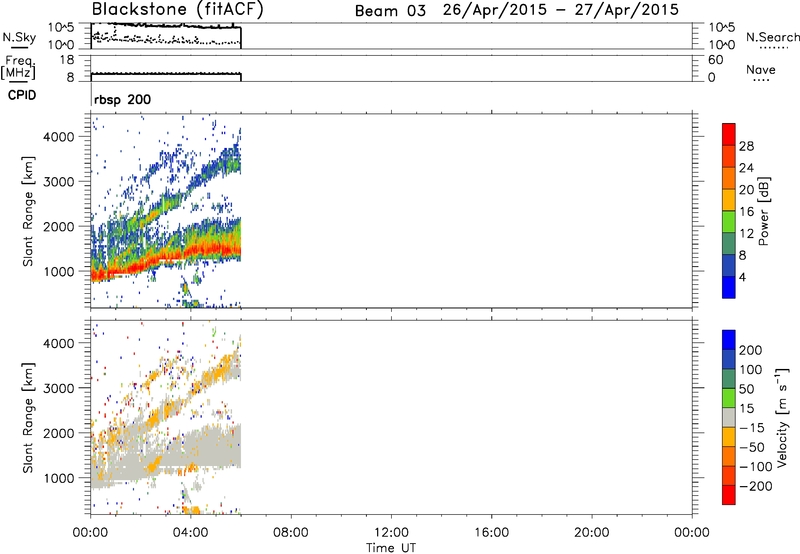The height and width of the screenshot is (554, 800).
Task: Click the "Time UT" axis title
Action: [391, 548]
